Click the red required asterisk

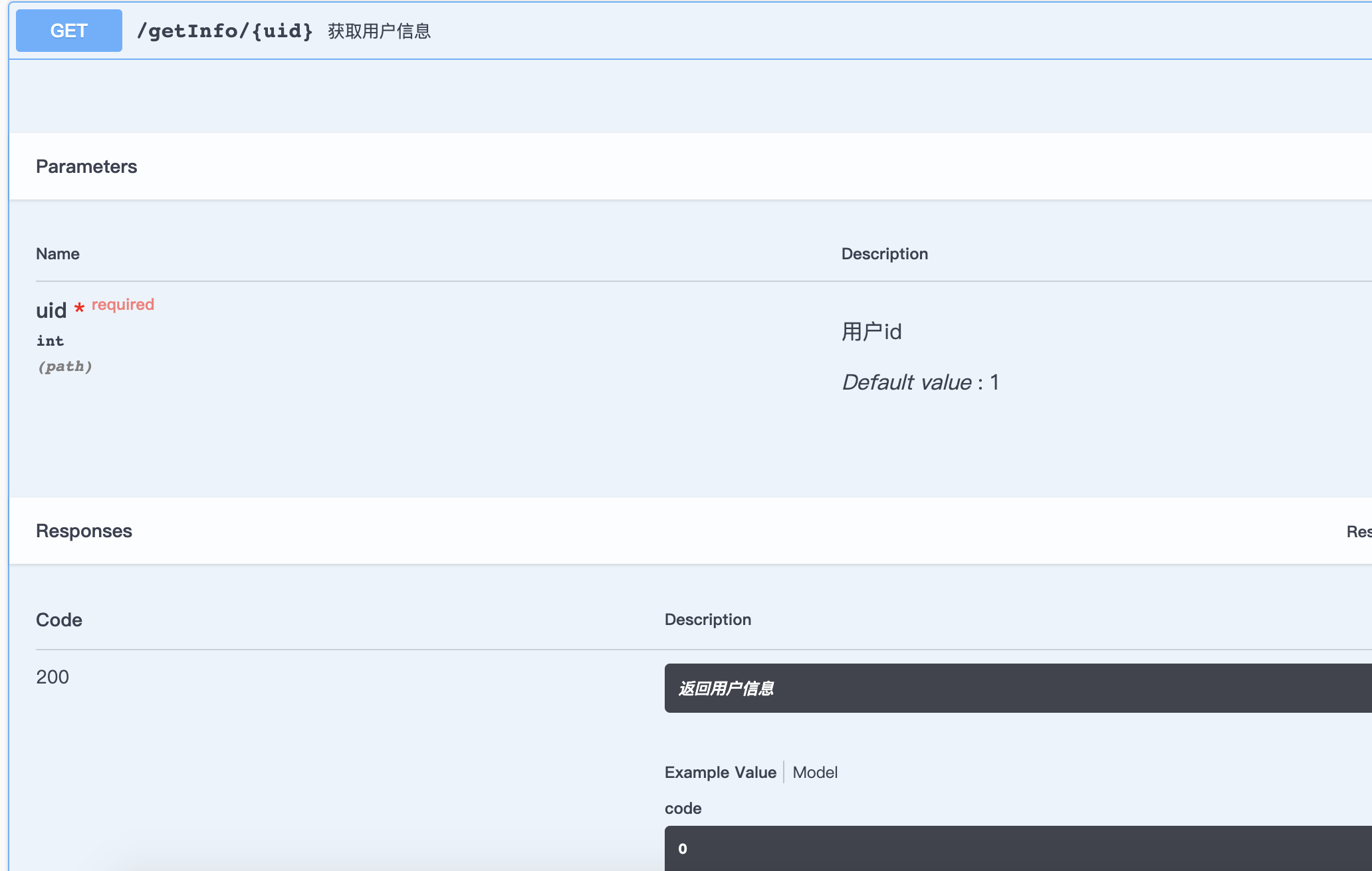[79, 308]
